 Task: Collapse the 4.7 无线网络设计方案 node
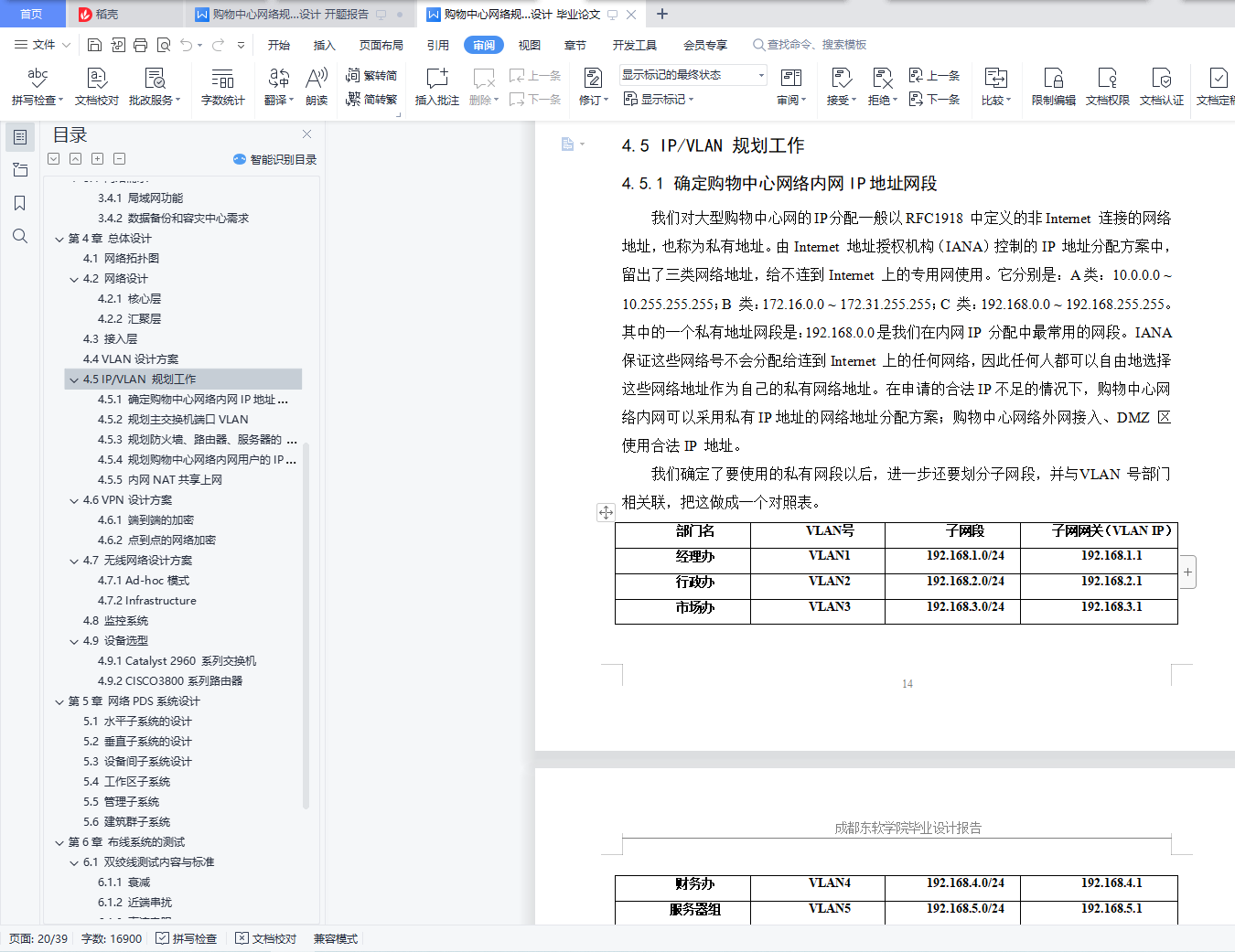[74, 561]
